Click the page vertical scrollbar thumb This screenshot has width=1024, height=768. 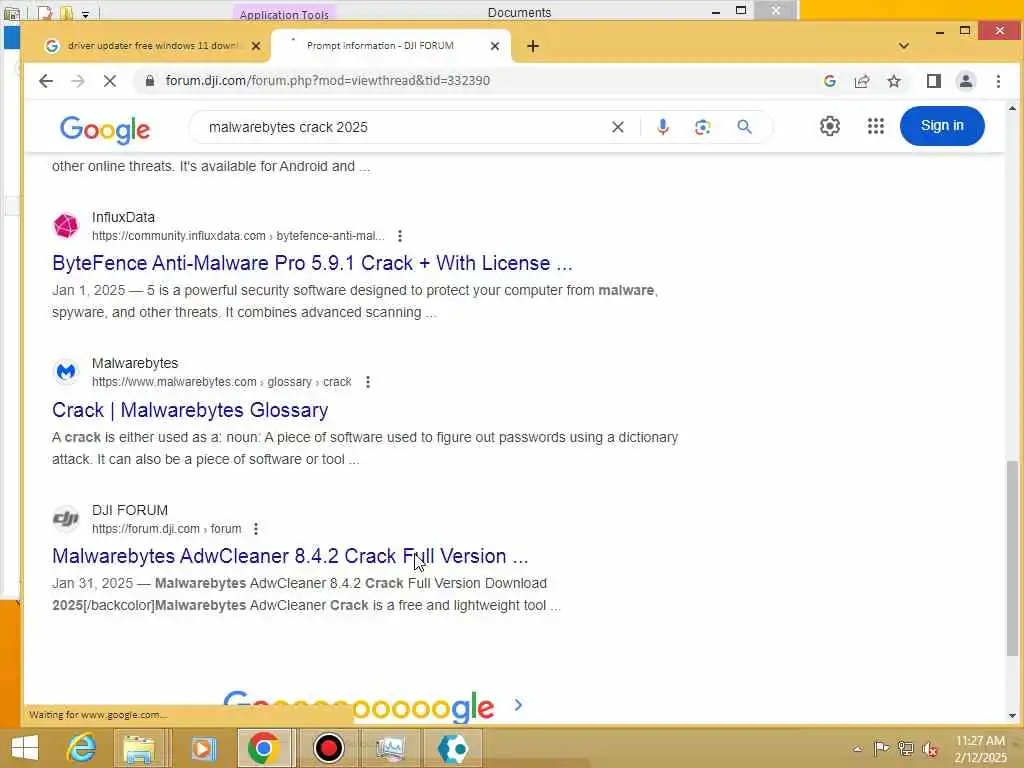click(x=1012, y=558)
